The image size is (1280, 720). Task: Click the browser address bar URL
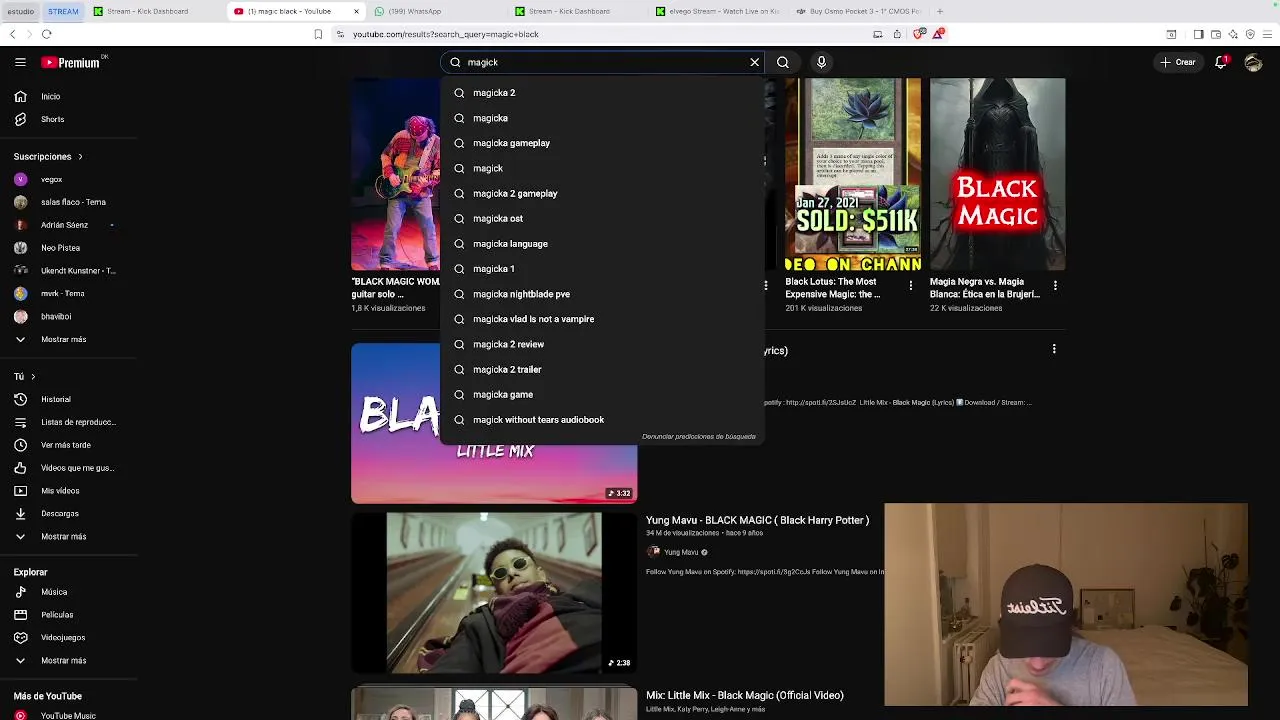446,34
